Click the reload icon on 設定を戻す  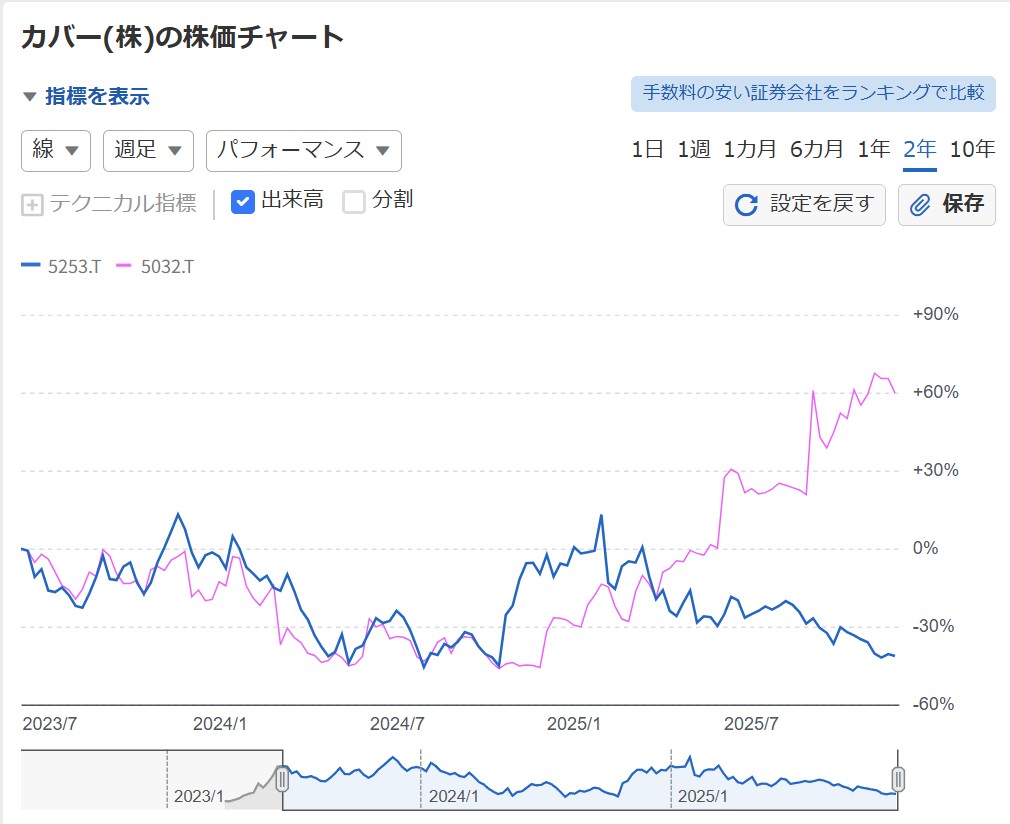(746, 205)
